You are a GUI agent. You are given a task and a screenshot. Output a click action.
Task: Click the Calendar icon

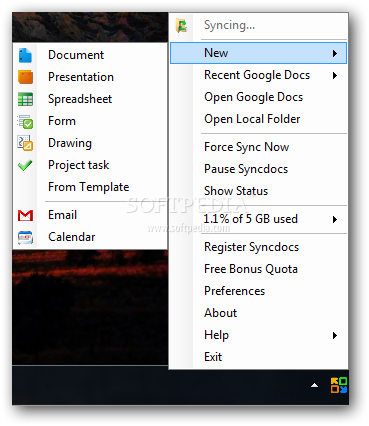(25, 237)
